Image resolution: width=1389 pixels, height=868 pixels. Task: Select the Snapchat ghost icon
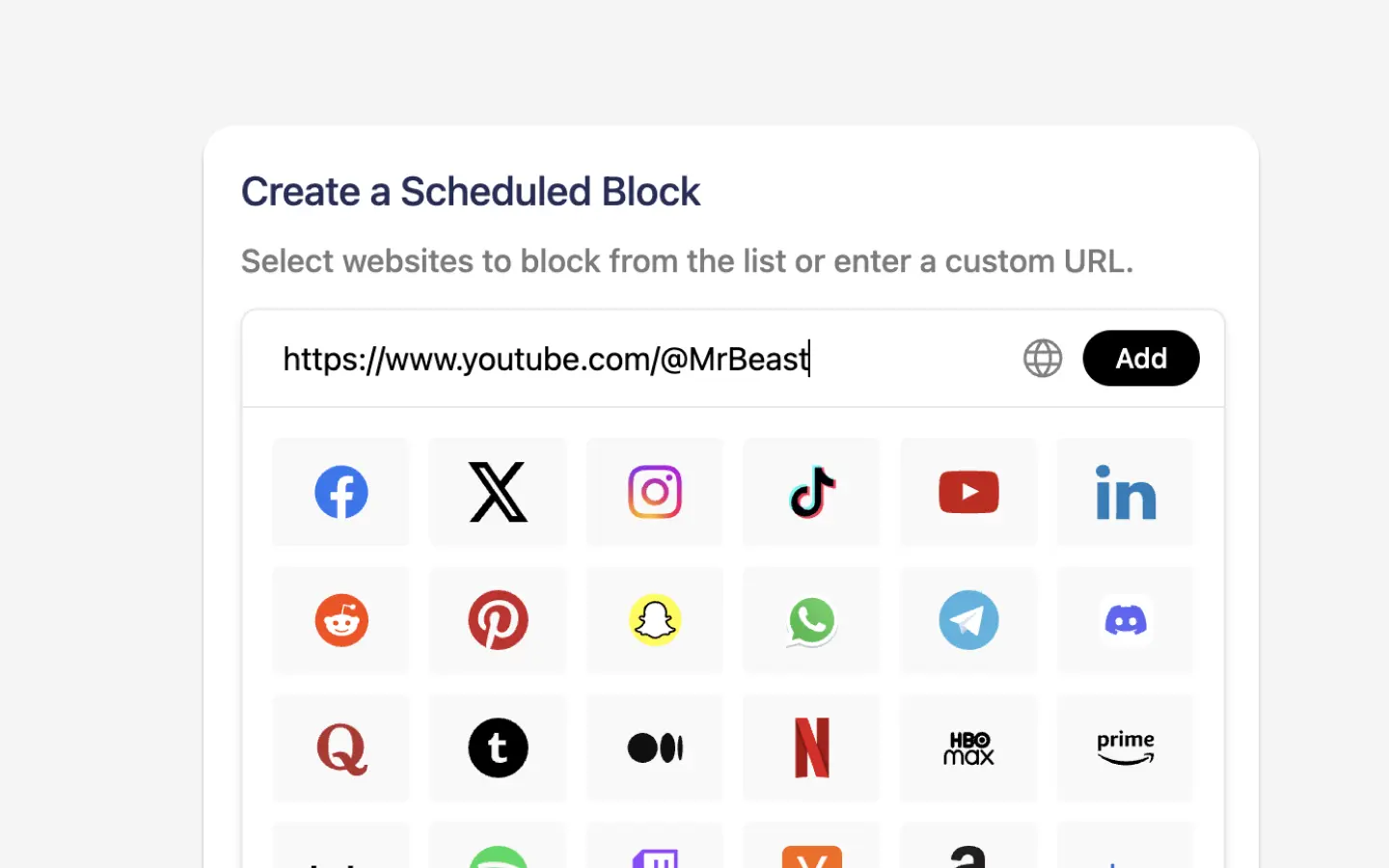(655, 620)
